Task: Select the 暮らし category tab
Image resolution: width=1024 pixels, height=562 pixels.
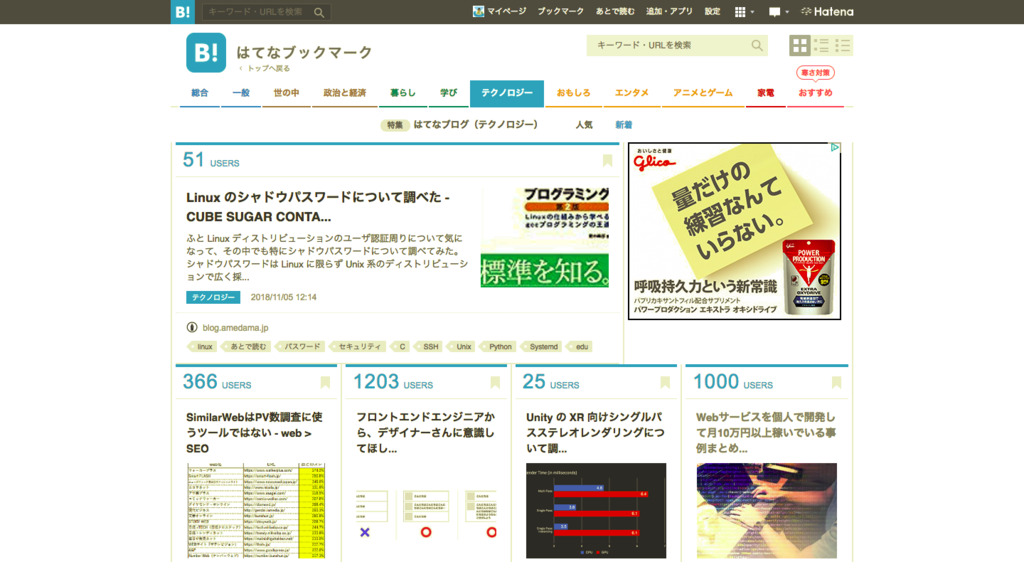Action: click(x=403, y=93)
